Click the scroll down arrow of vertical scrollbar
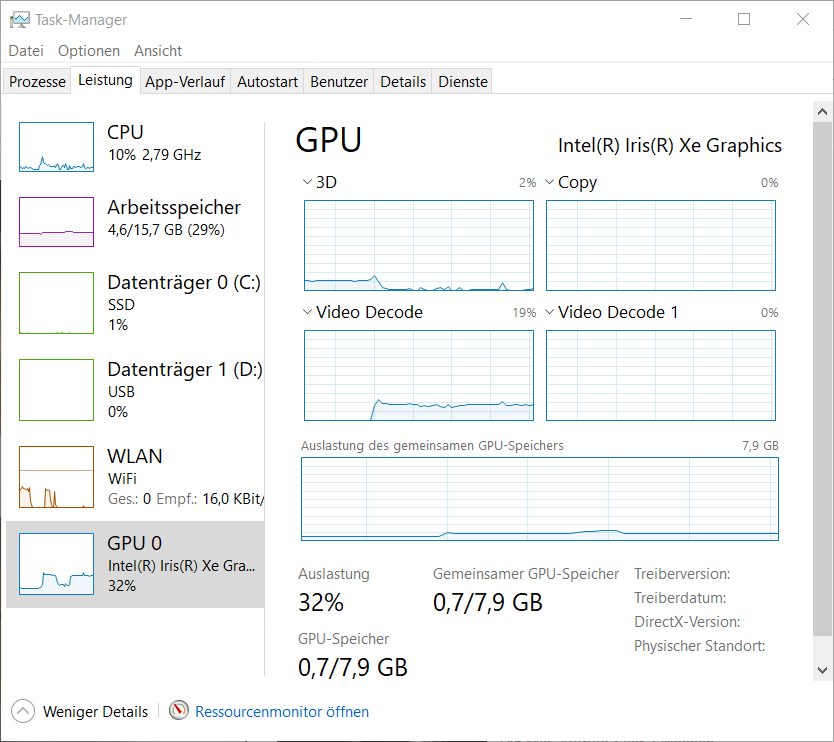 822,669
